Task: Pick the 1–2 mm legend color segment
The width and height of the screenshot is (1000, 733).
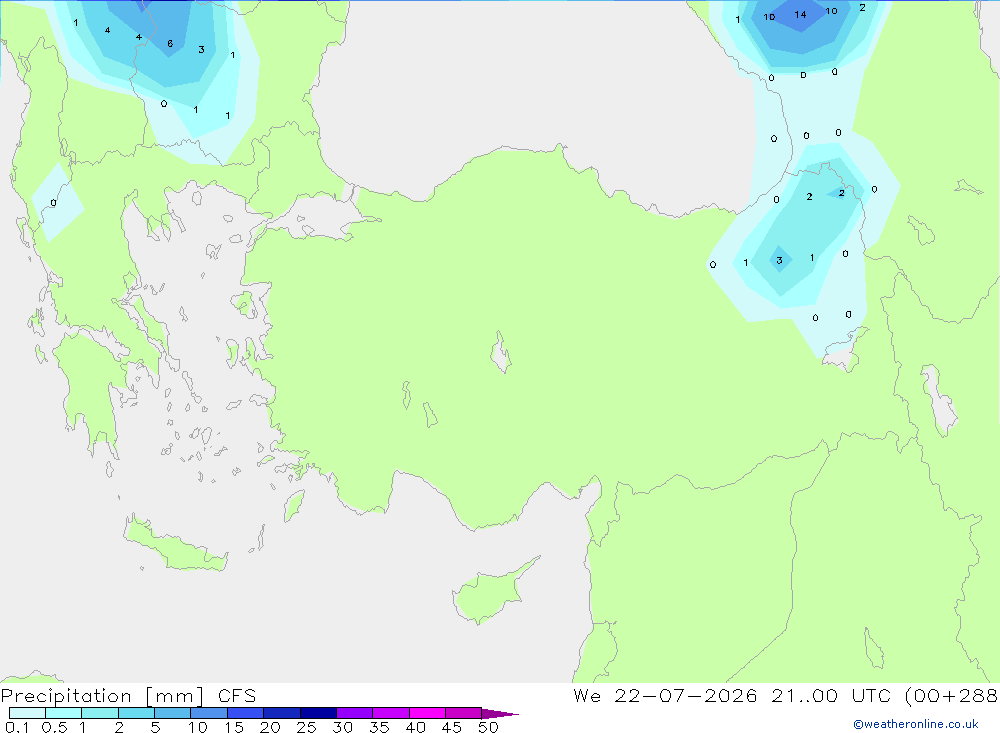Action: click(100, 713)
